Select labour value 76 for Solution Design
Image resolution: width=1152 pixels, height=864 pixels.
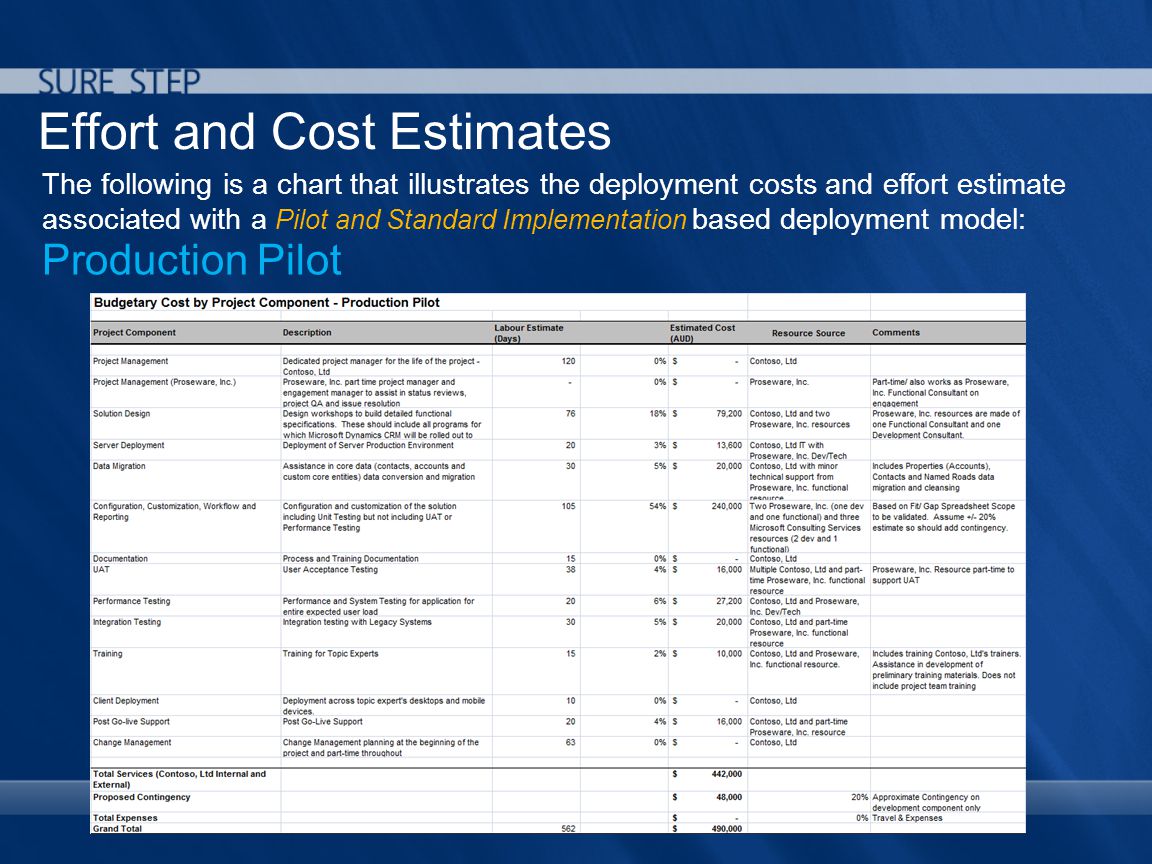pyautogui.click(x=570, y=414)
